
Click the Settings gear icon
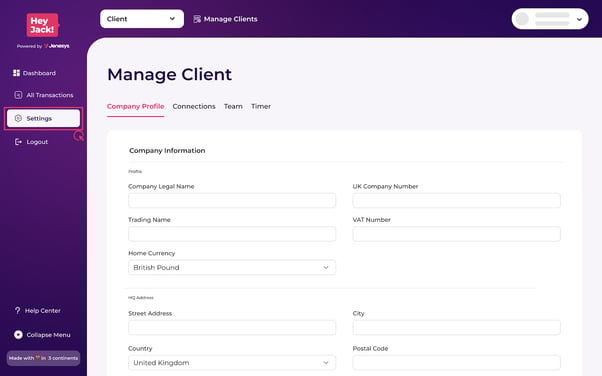[18, 118]
